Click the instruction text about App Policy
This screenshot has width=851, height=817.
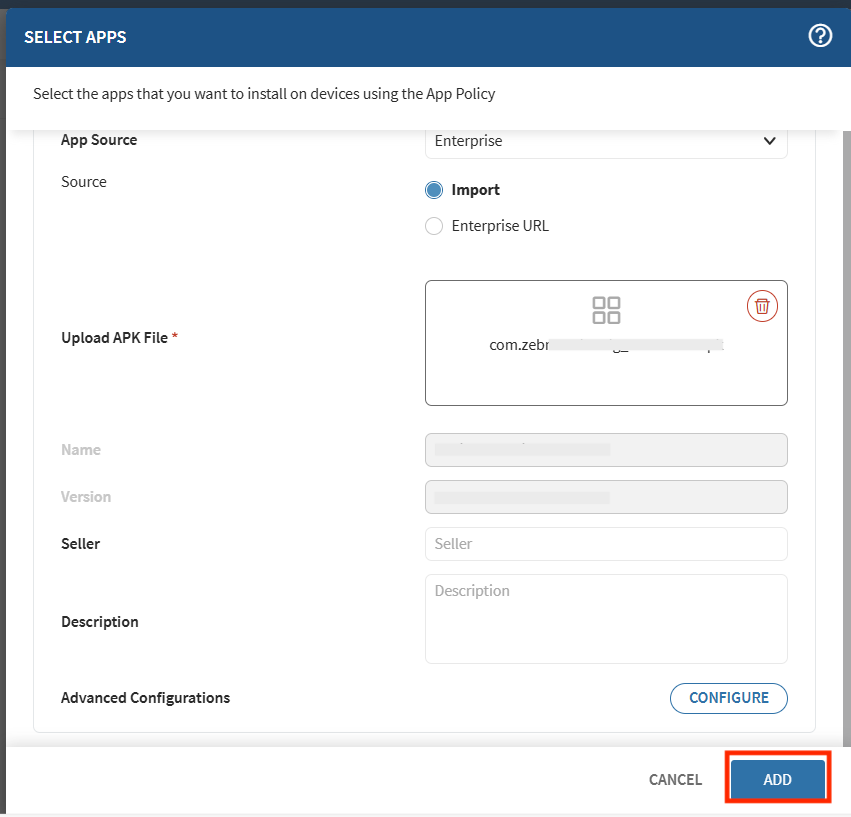(264, 94)
